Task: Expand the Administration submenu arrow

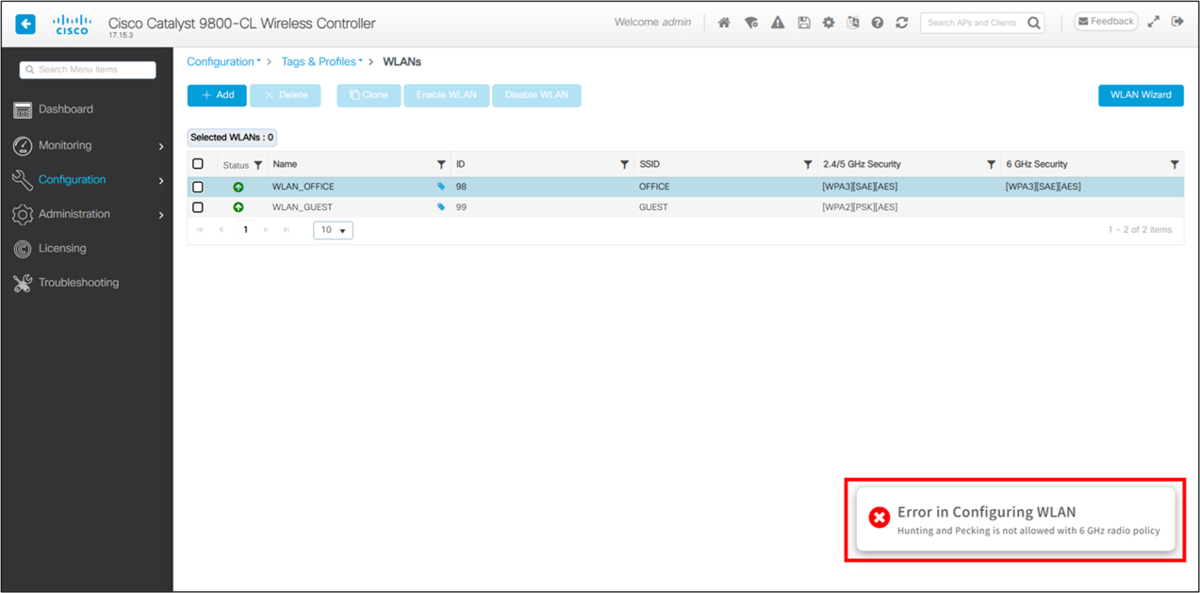Action: [161, 215]
